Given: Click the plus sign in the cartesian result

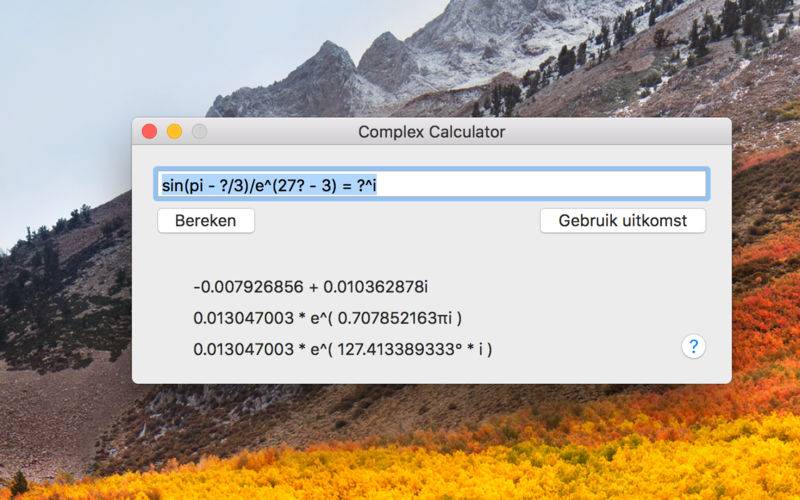Looking at the screenshot, I should click(x=313, y=287).
